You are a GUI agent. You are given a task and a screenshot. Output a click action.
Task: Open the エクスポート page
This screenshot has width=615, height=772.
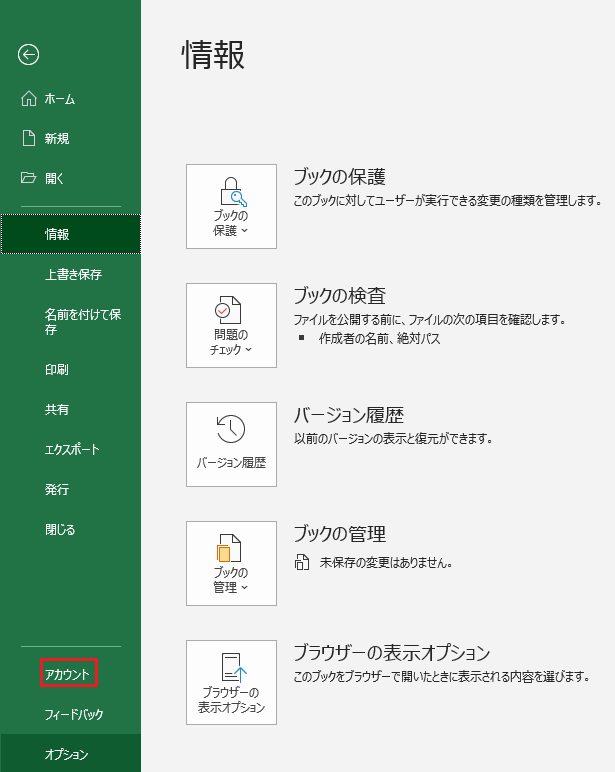(72, 449)
